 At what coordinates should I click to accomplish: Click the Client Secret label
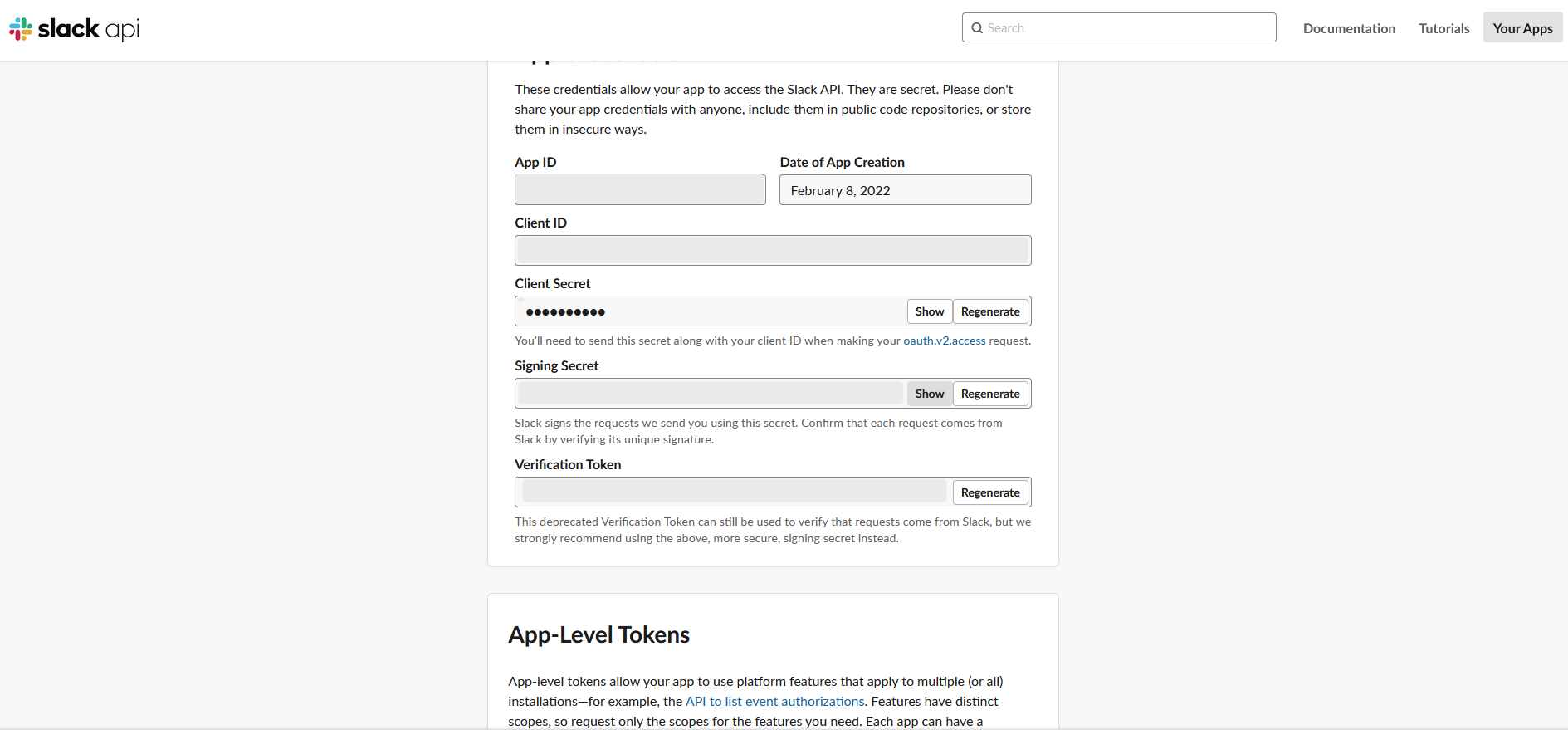tap(552, 284)
